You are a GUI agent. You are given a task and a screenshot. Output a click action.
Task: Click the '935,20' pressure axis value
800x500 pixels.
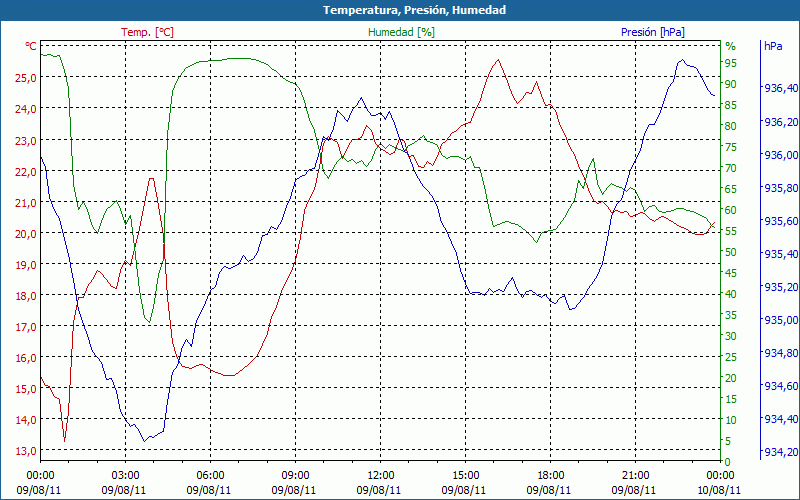(x=781, y=287)
